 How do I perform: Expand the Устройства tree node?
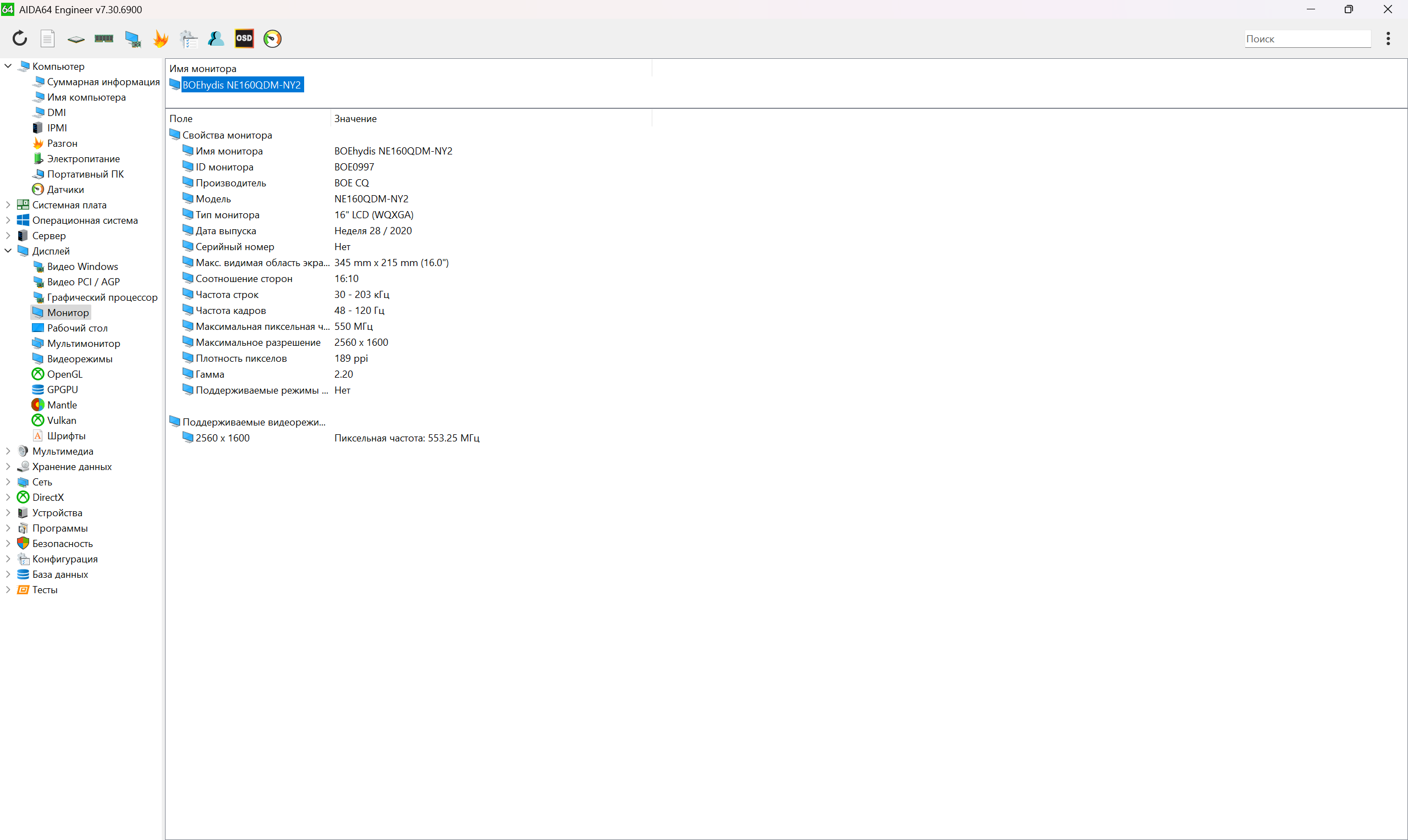pos(8,513)
